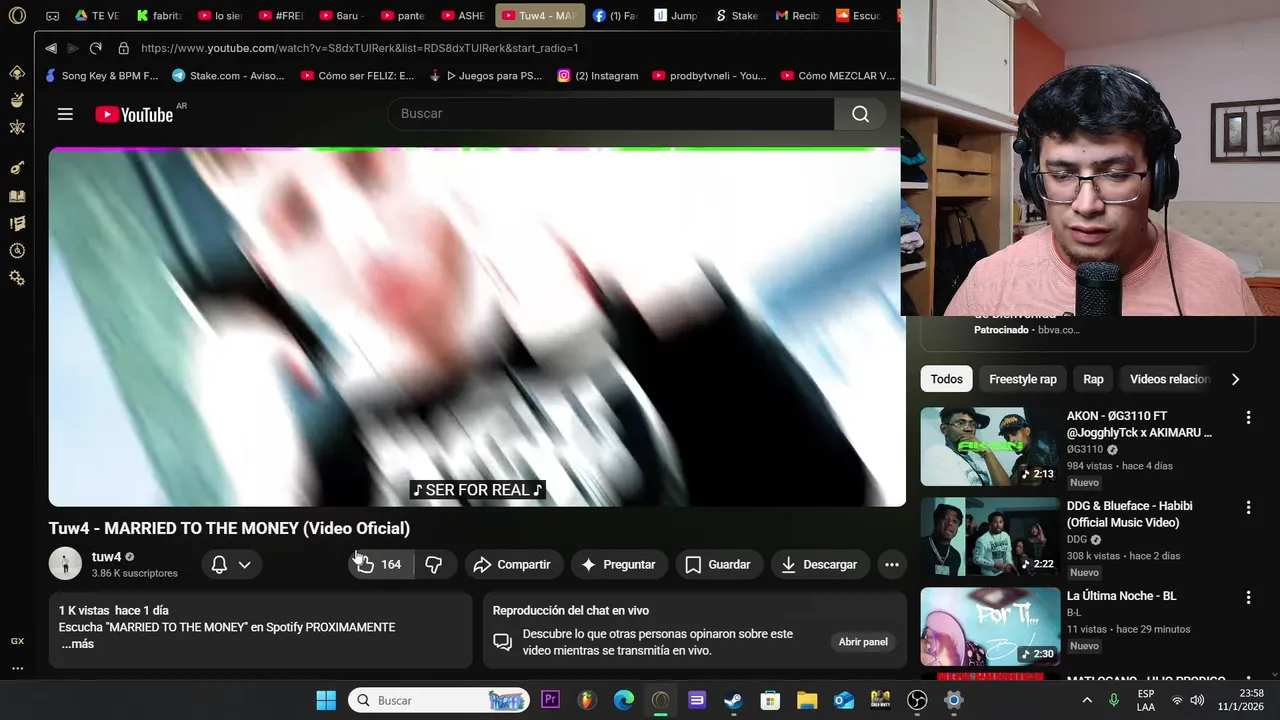The height and width of the screenshot is (720, 1280).
Task: Select the Freestyle rap filter chip
Action: (1023, 379)
